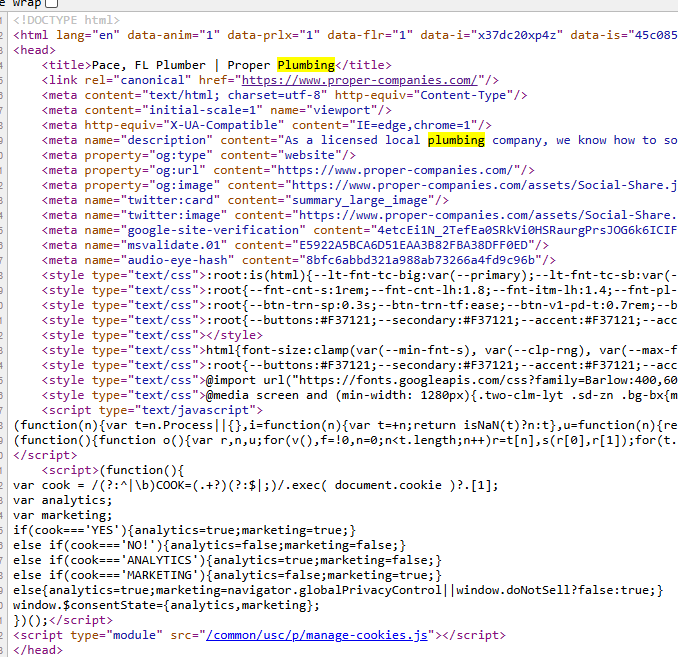Click the html font-size clamp style line
Screen dimensions: 678x657
click(x=360, y=350)
